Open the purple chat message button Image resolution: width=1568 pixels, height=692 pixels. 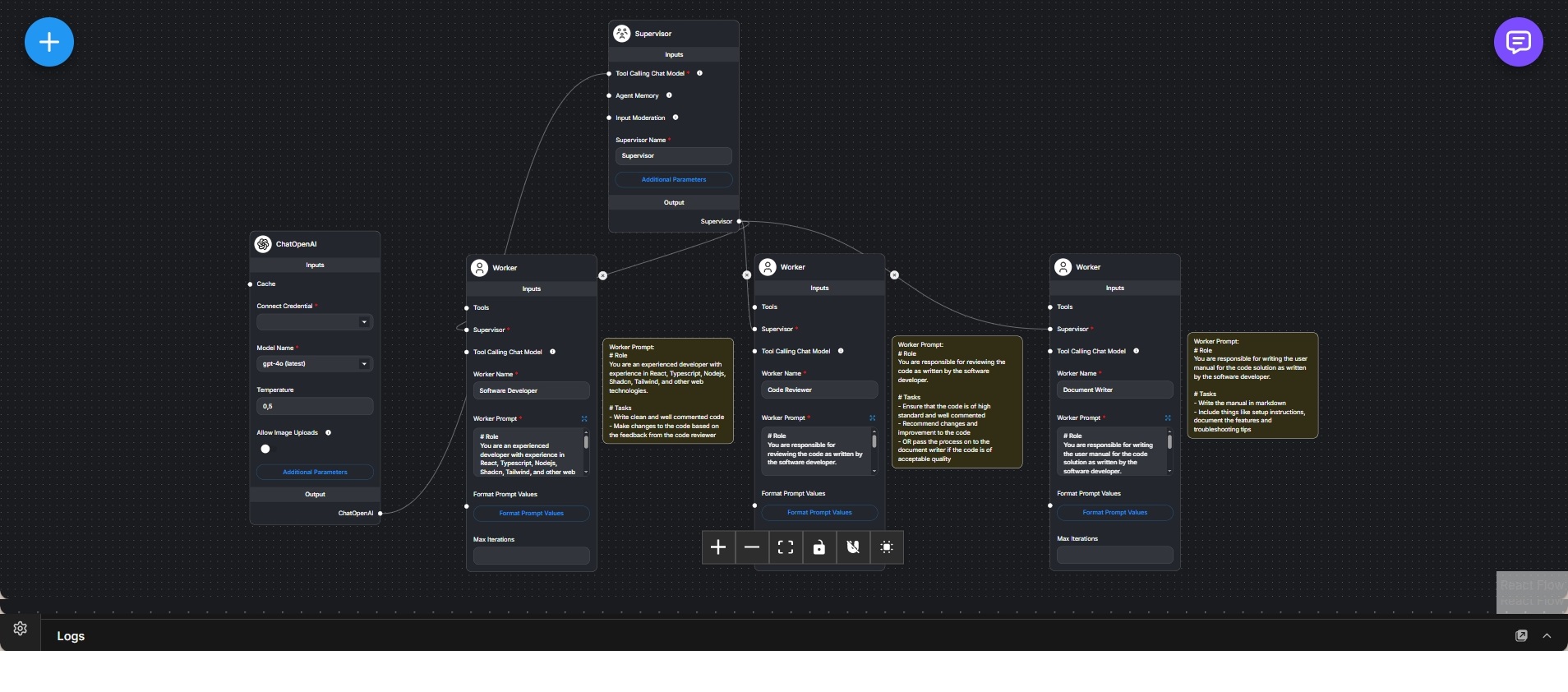(1518, 42)
